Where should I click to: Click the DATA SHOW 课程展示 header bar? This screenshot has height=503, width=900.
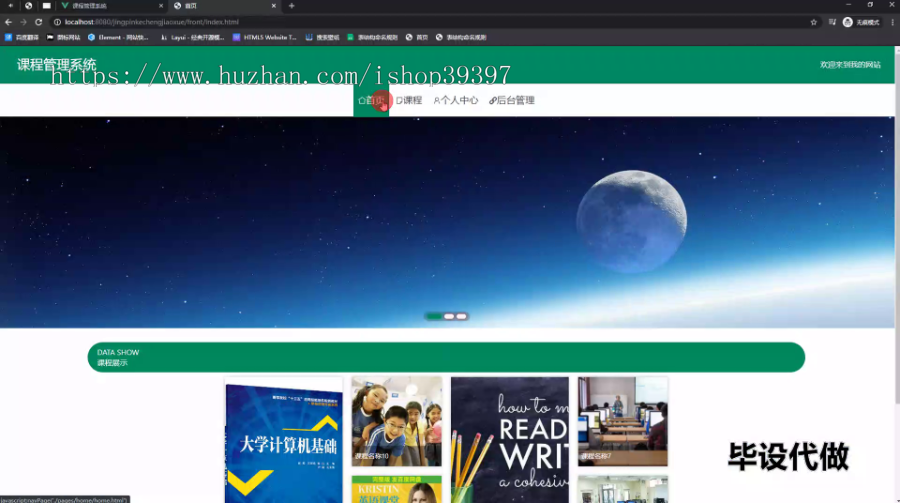pos(446,357)
